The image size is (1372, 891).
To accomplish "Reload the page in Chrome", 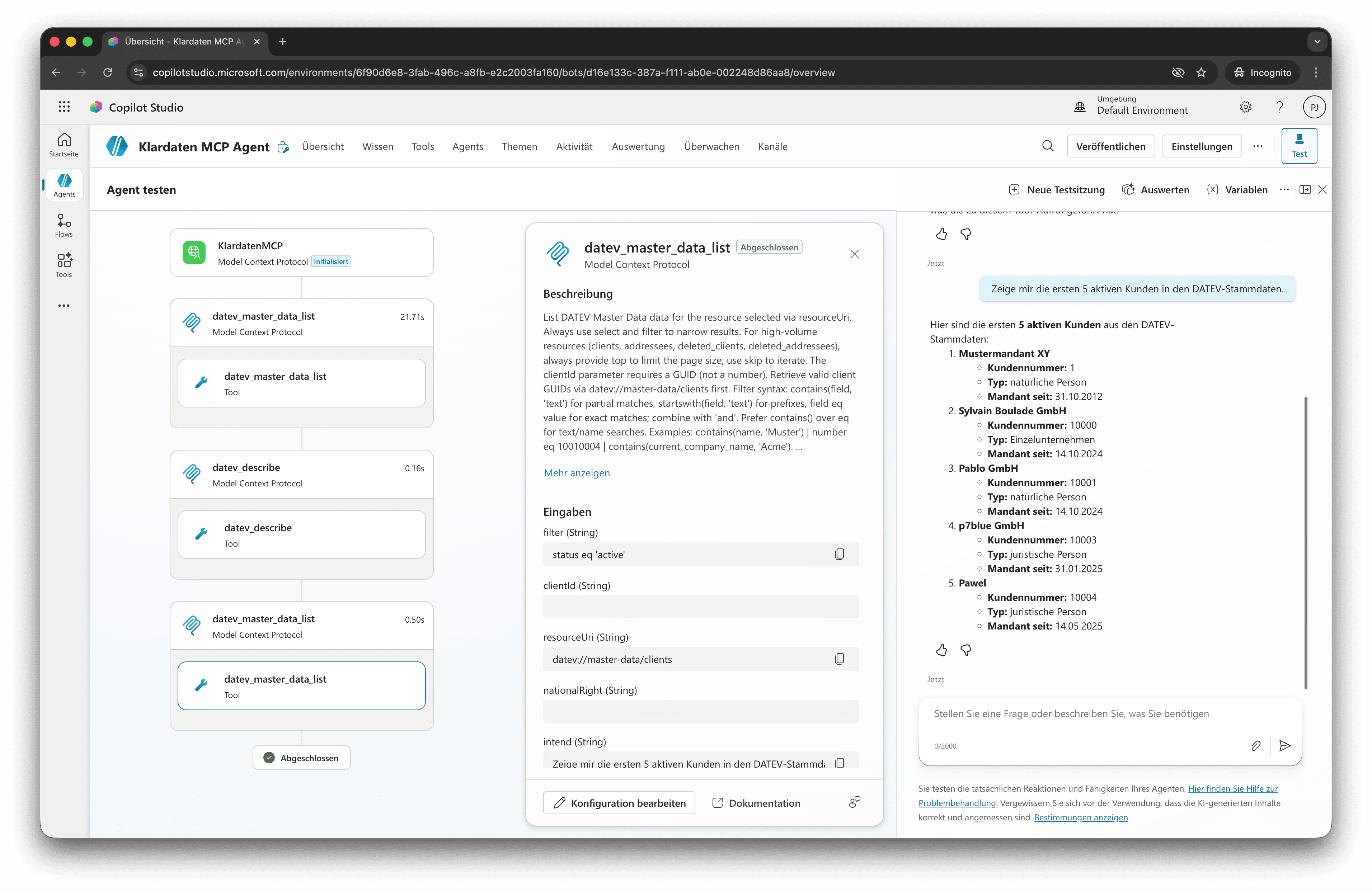I will [107, 72].
